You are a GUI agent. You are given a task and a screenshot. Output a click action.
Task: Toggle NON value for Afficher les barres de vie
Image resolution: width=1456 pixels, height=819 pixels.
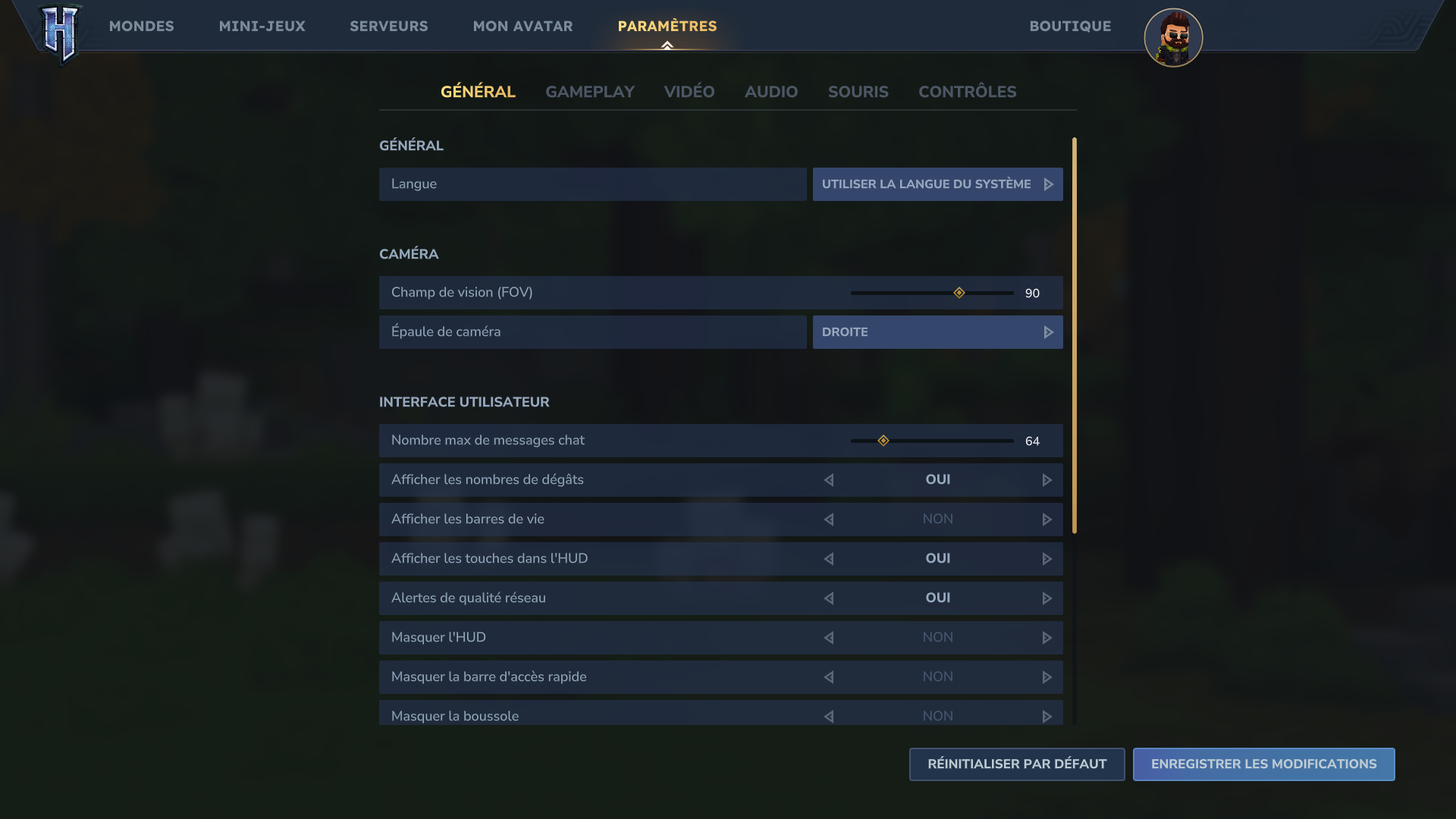937,519
